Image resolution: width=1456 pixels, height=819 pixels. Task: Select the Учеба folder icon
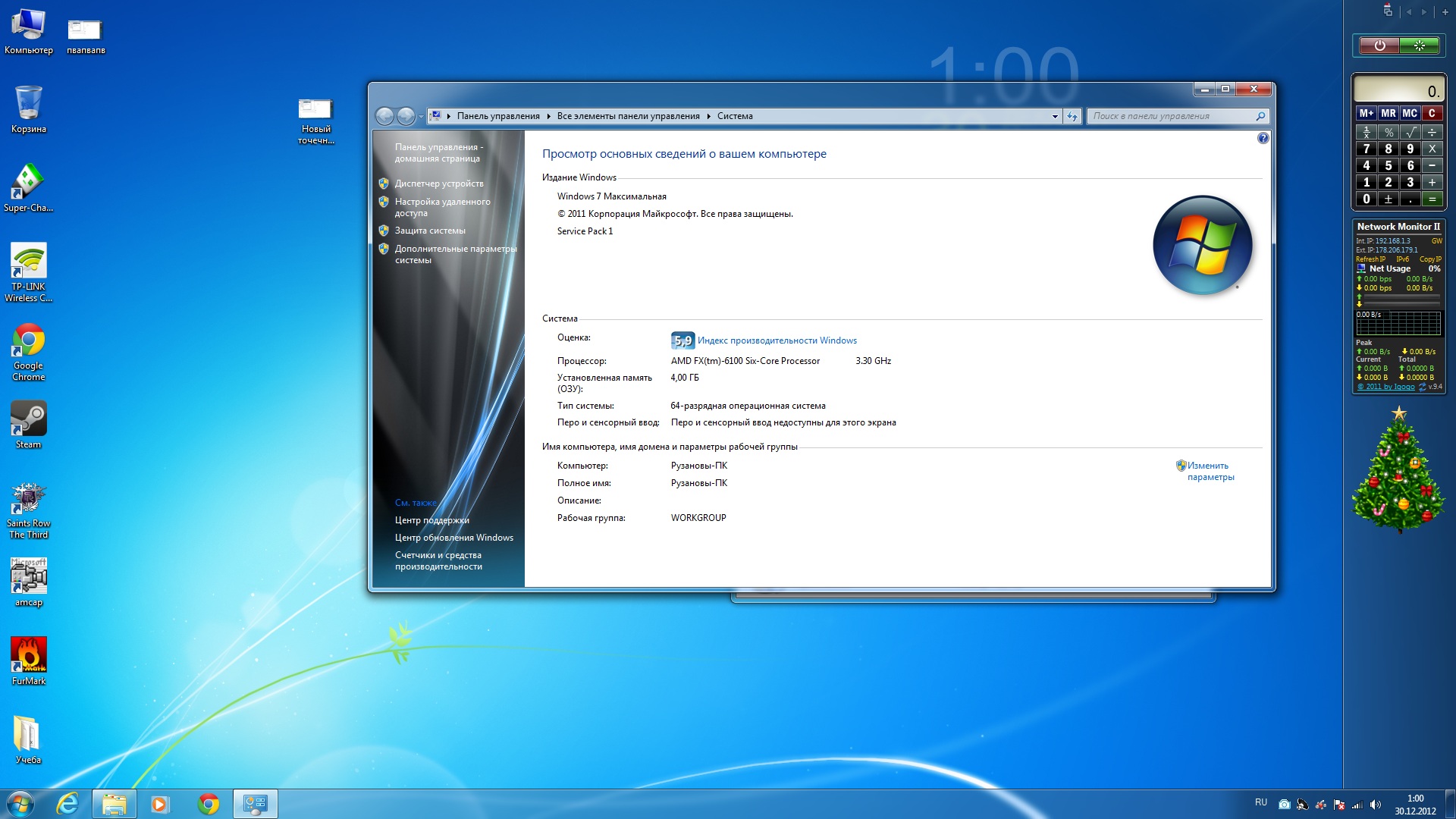28,741
